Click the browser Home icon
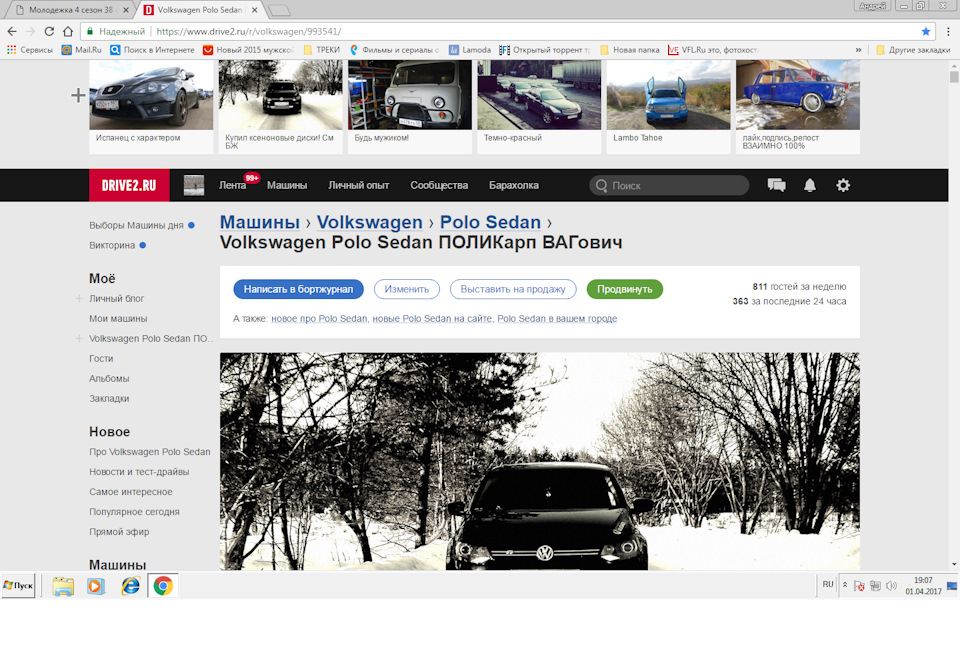 click(x=66, y=30)
